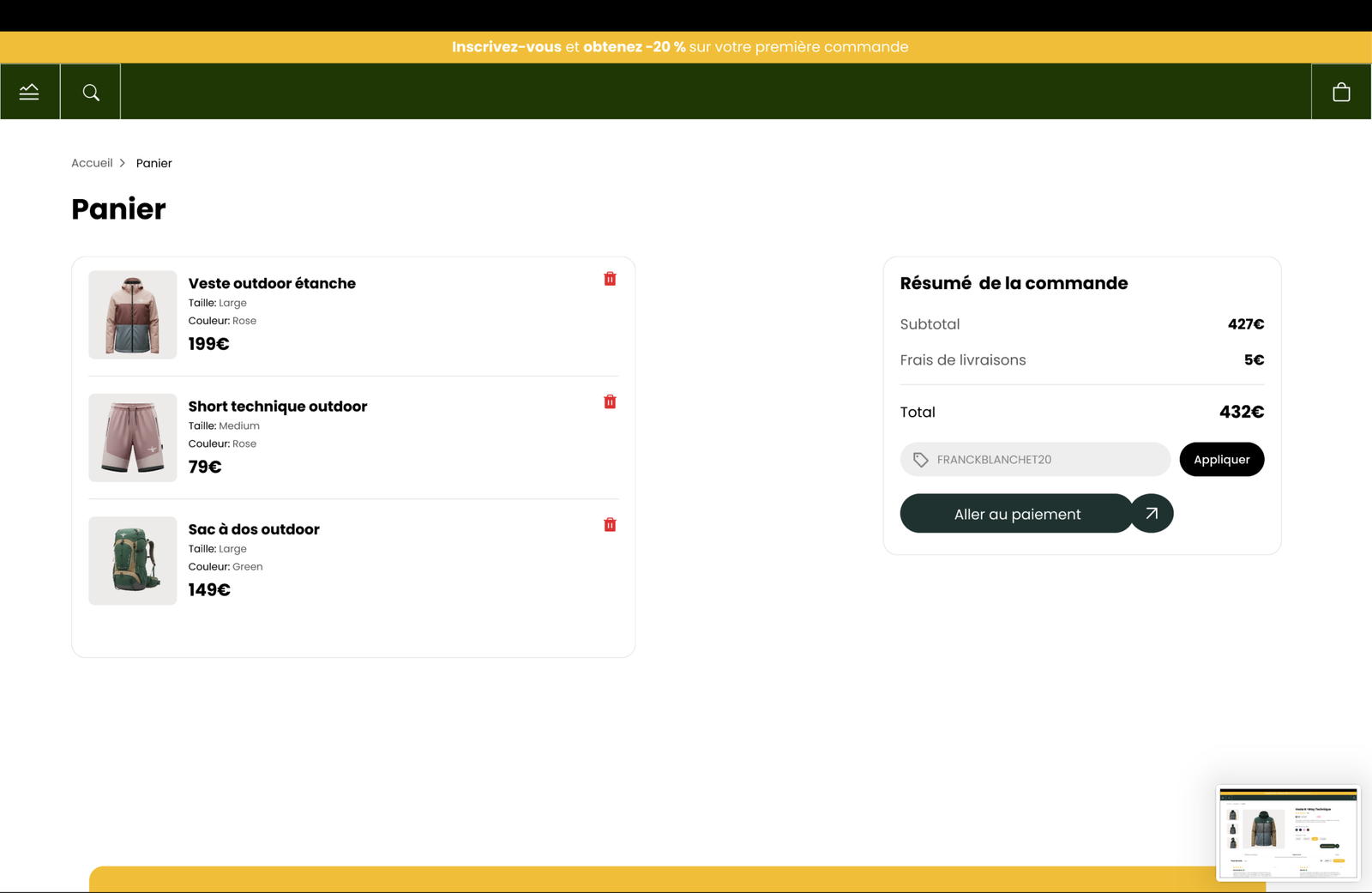
Task: Delete Sac à dos outdoor item
Action: 610,524
